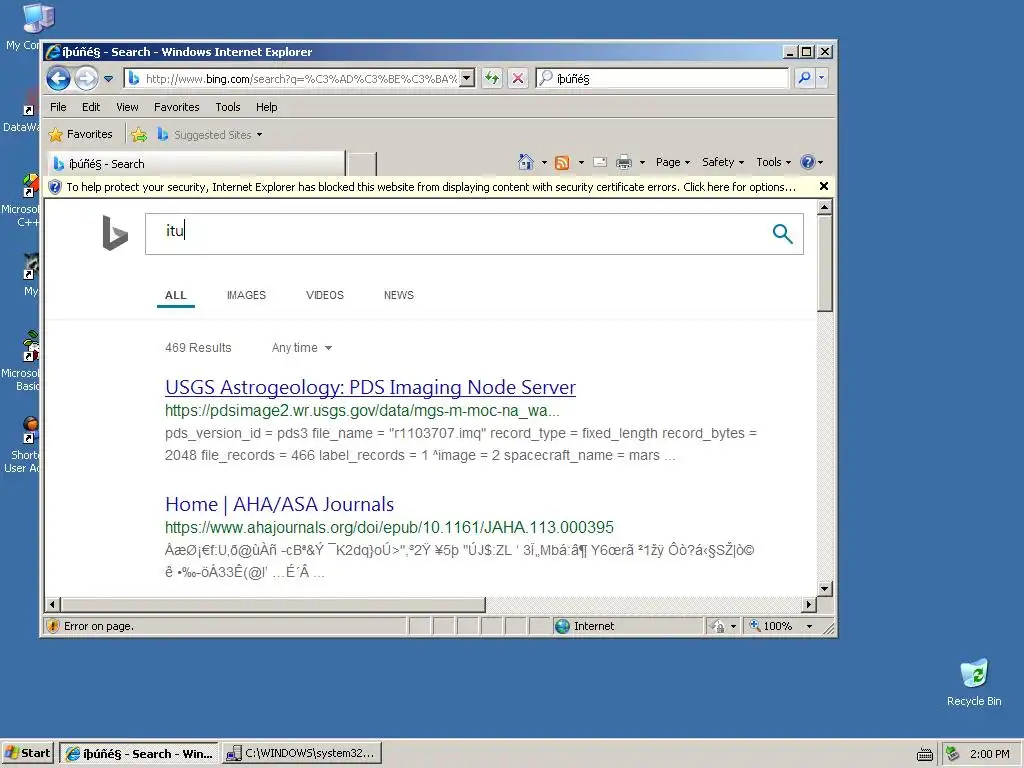Switch to the IMAGES tab
Screen dimensions: 1024x768
tap(246, 295)
